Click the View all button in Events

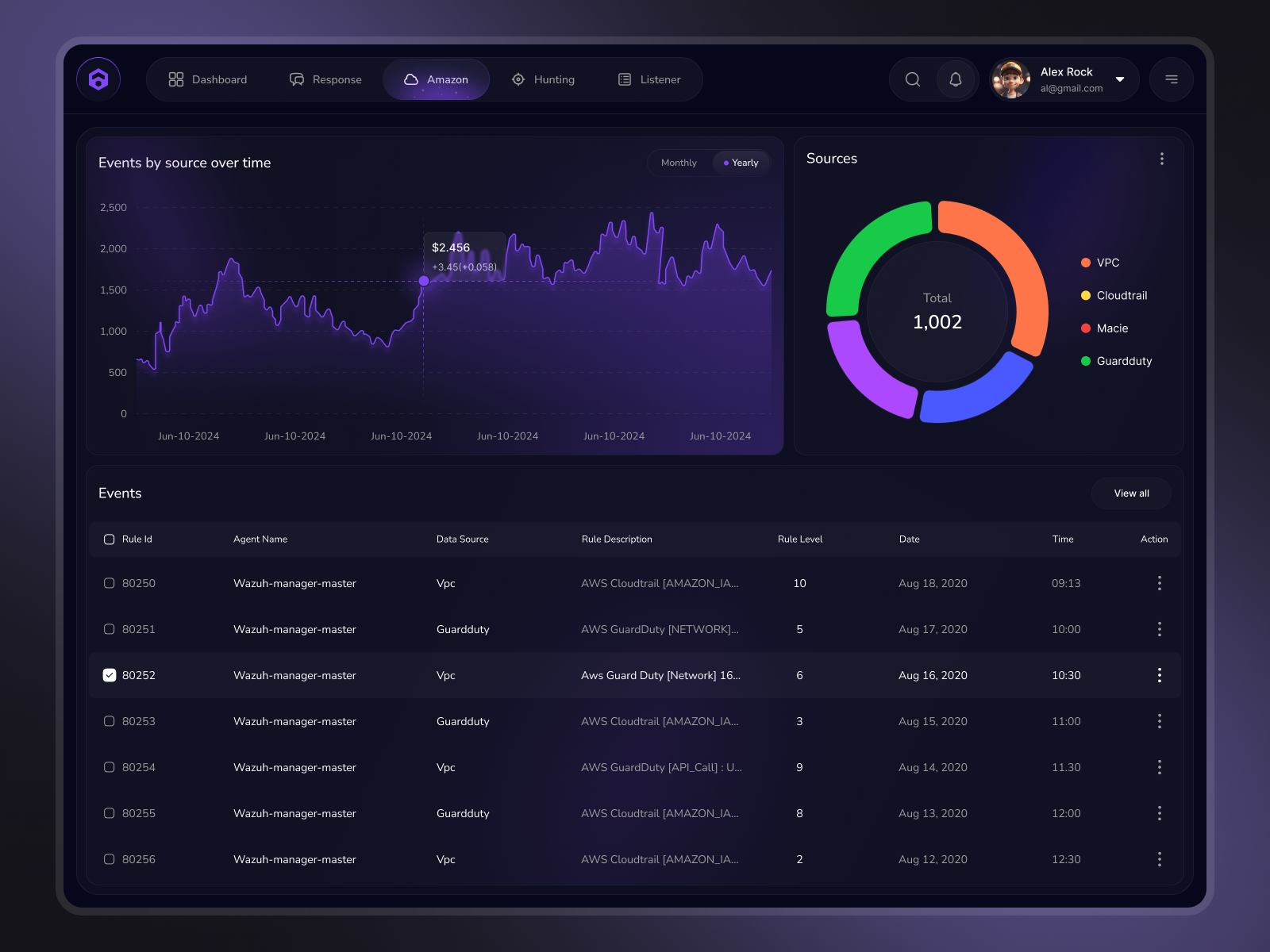1130,493
